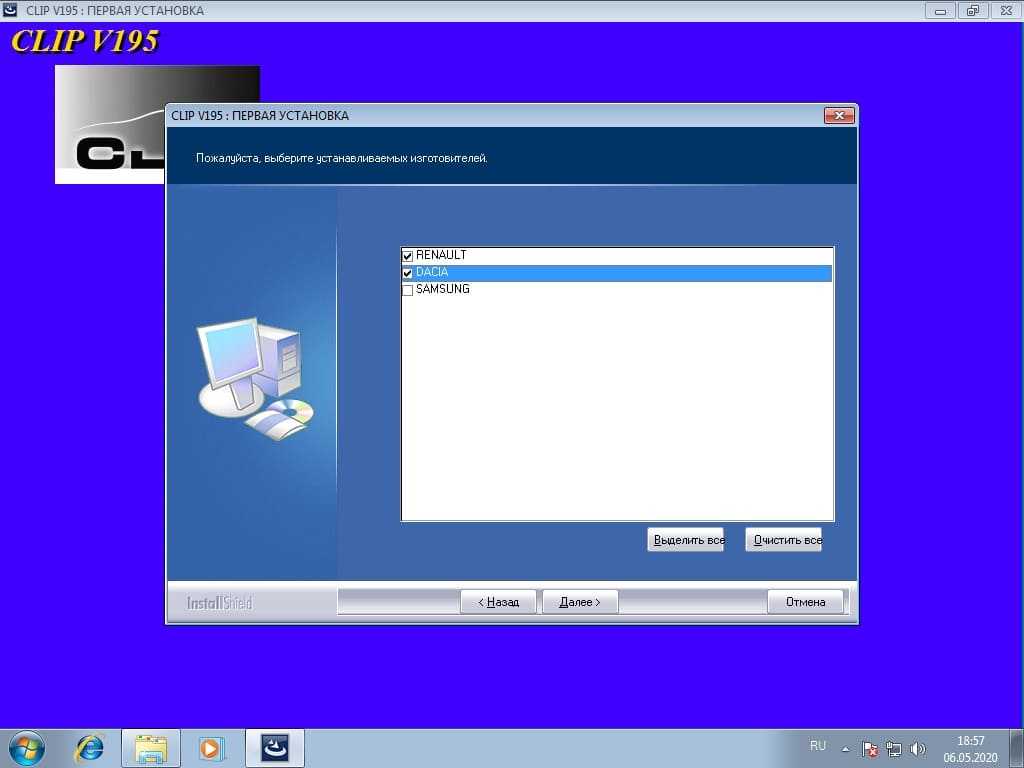Viewport: 1024px width, 768px height.
Task: Open Windows Media Player from the taskbar
Action: pyautogui.click(x=212, y=747)
